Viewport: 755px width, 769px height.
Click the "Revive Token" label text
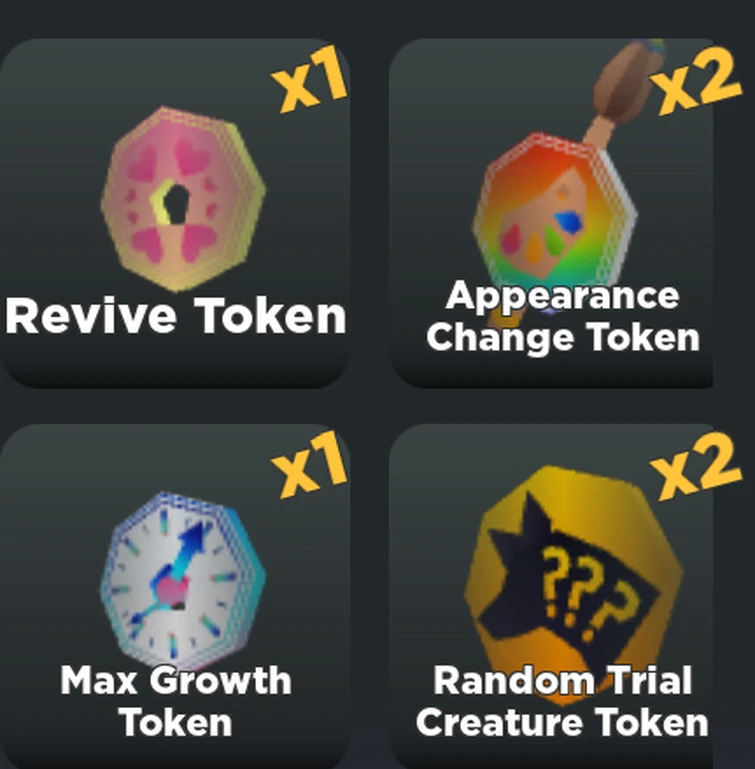click(176, 315)
